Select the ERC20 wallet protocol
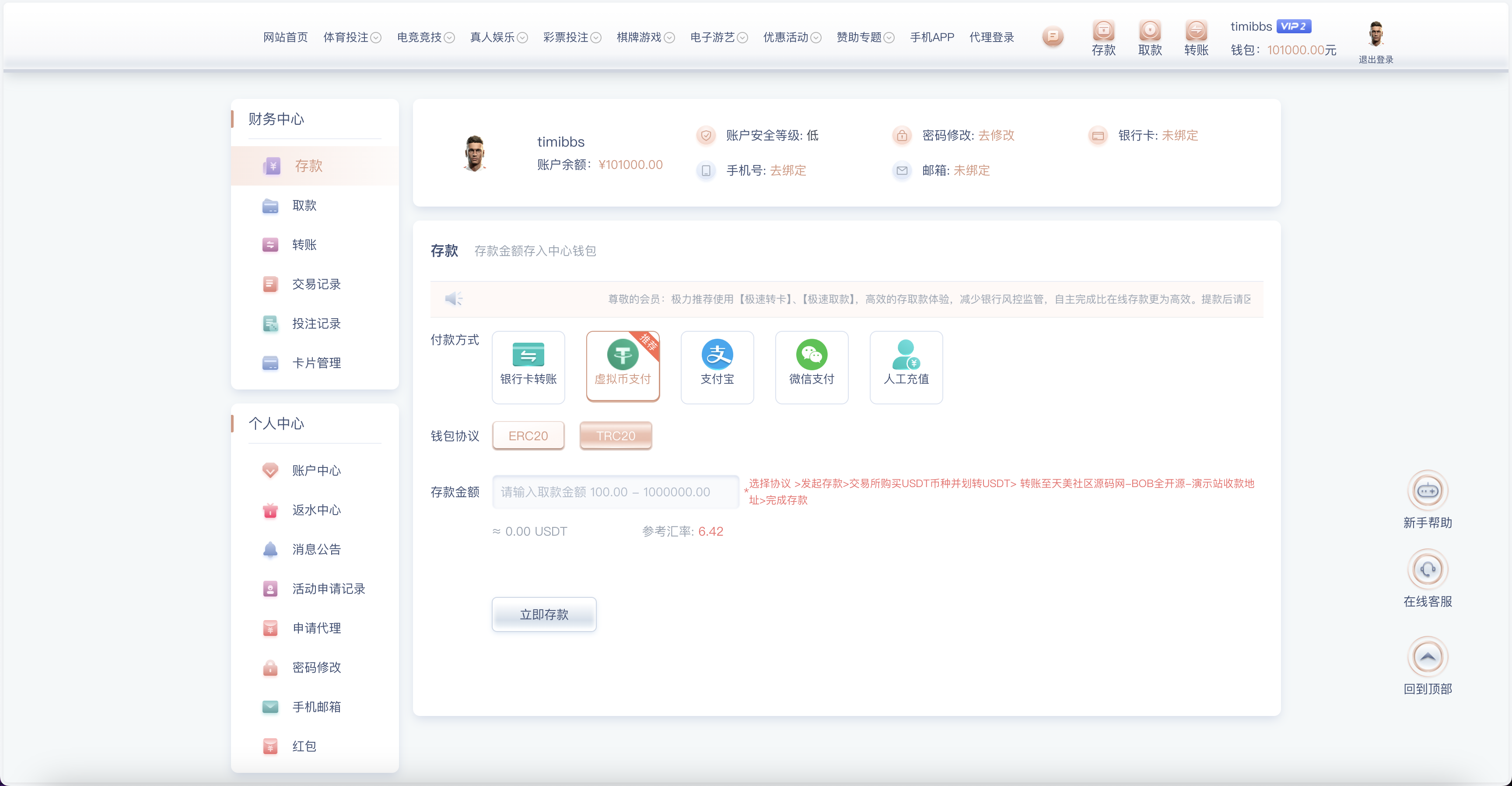The height and width of the screenshot is (786, 1512). click(x=528, y=435)
